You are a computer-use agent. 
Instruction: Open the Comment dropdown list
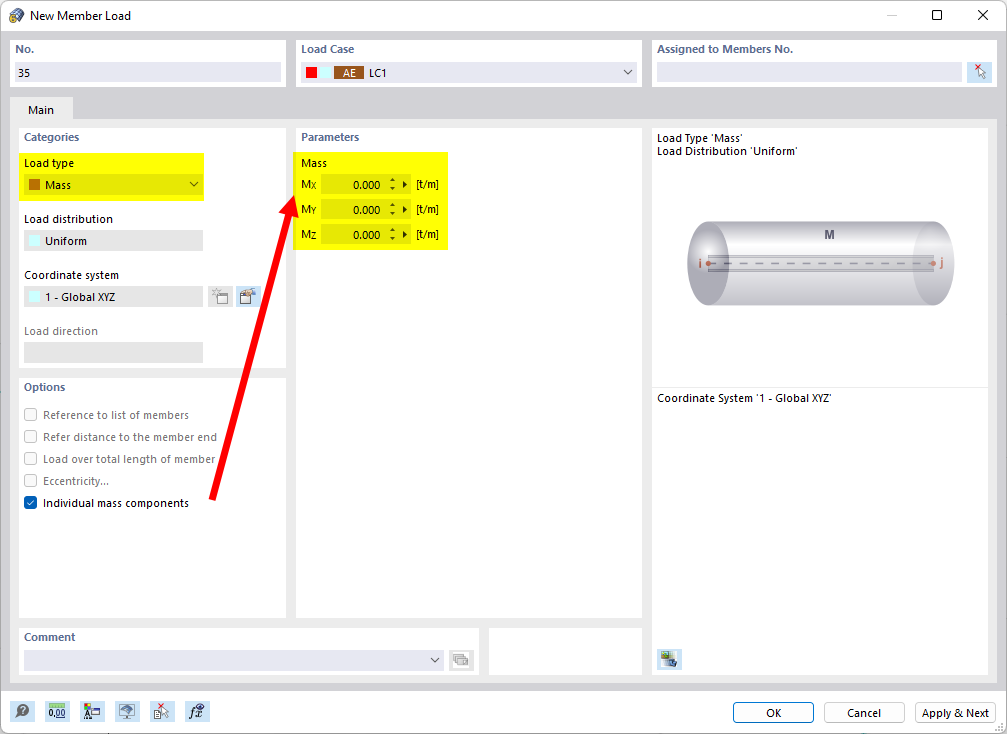(434, 660)
